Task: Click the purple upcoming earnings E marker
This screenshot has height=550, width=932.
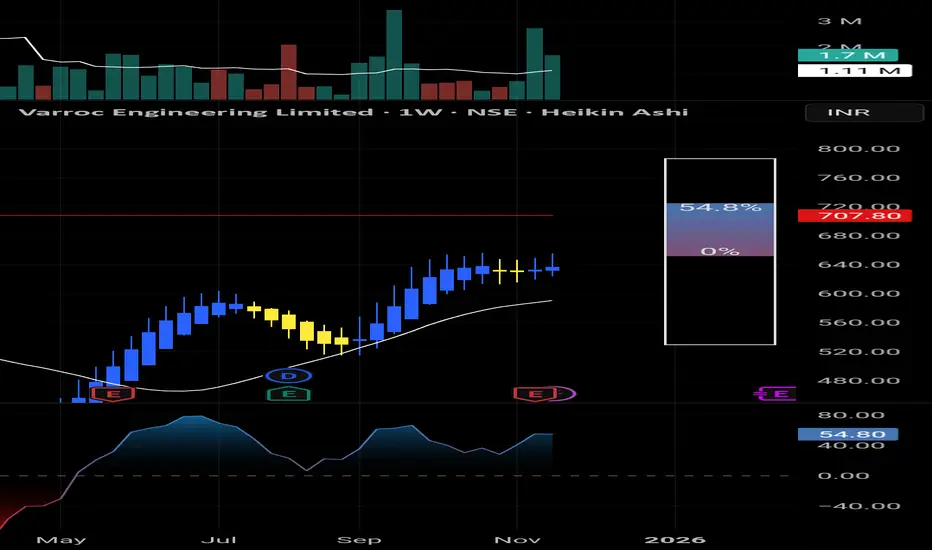Action: click(777, 394)
